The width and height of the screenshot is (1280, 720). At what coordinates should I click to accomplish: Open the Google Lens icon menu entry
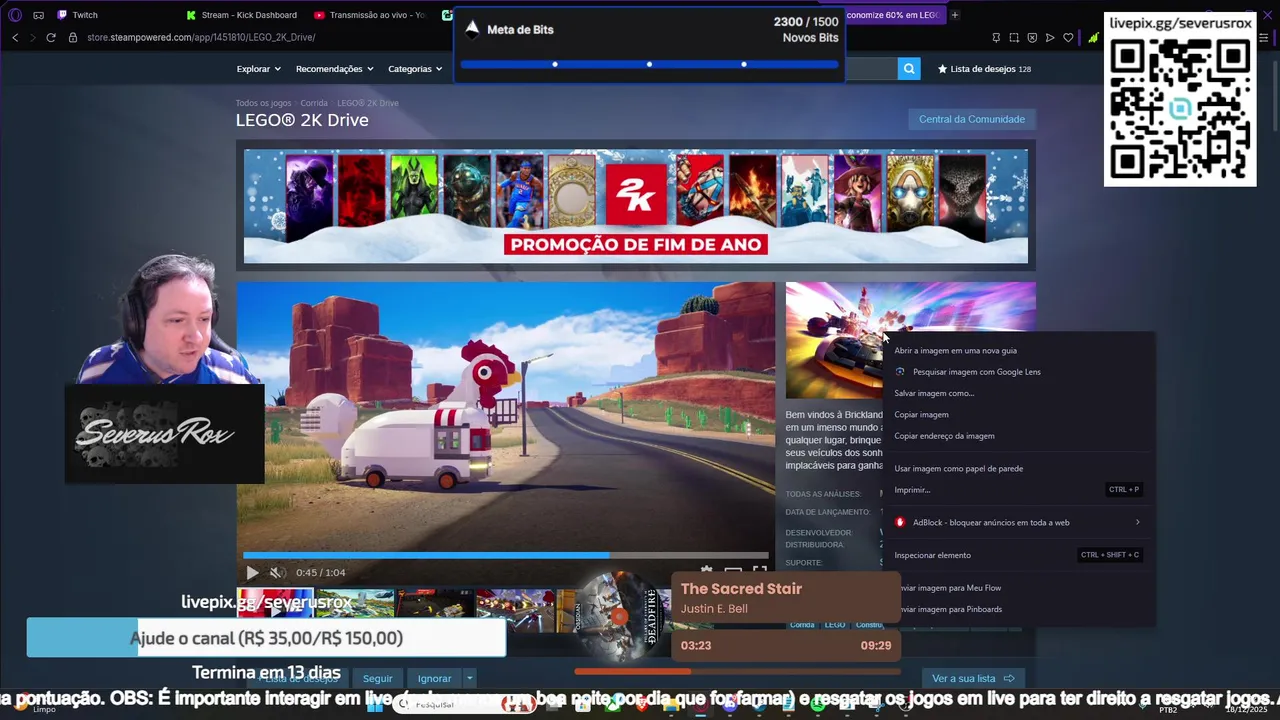tap(900, 371)
